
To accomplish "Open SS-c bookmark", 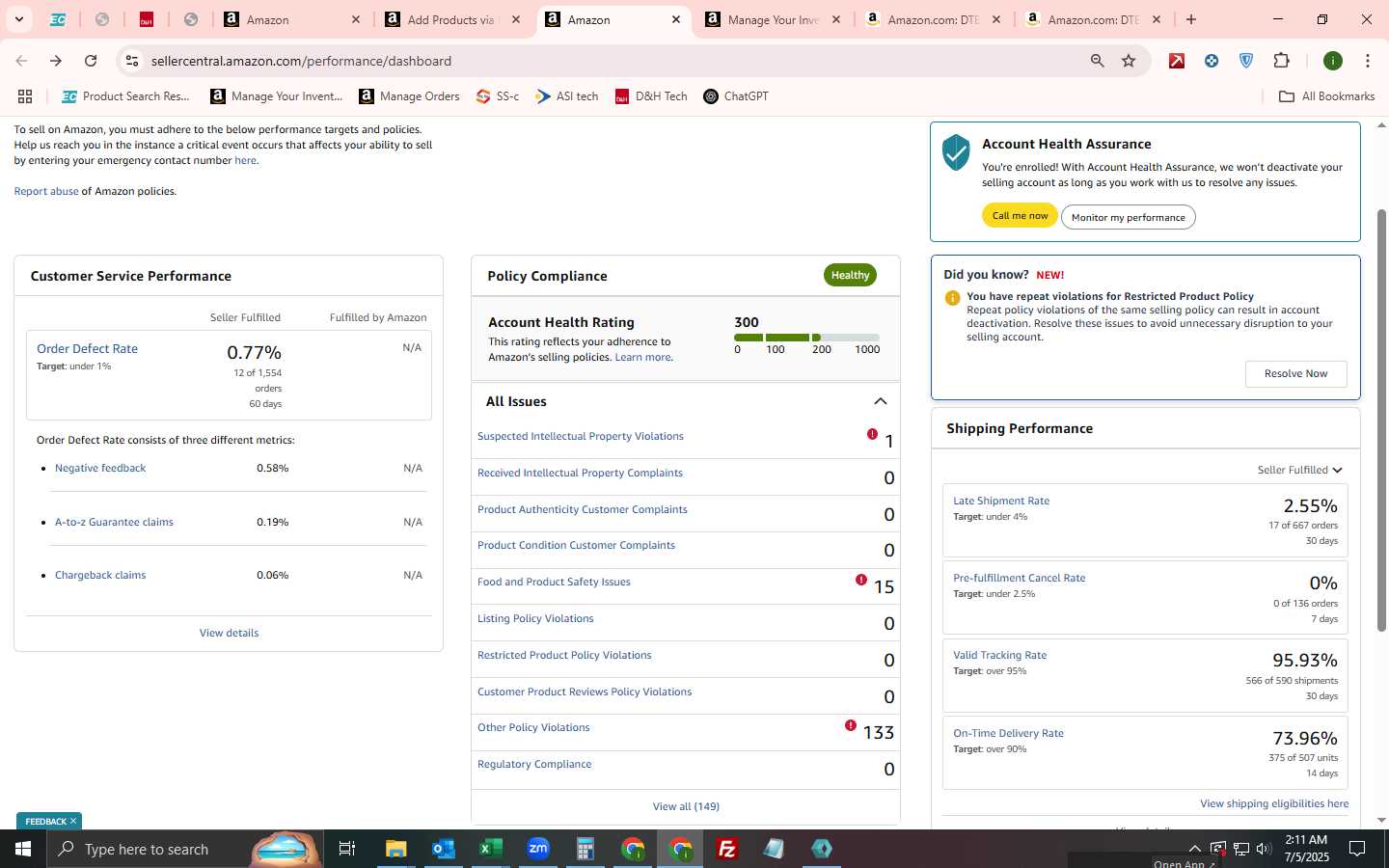I will pos(498,96).
